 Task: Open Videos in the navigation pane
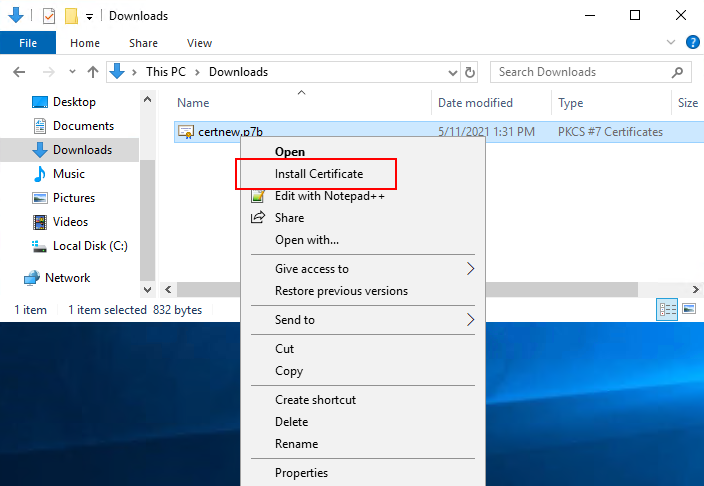70,222
